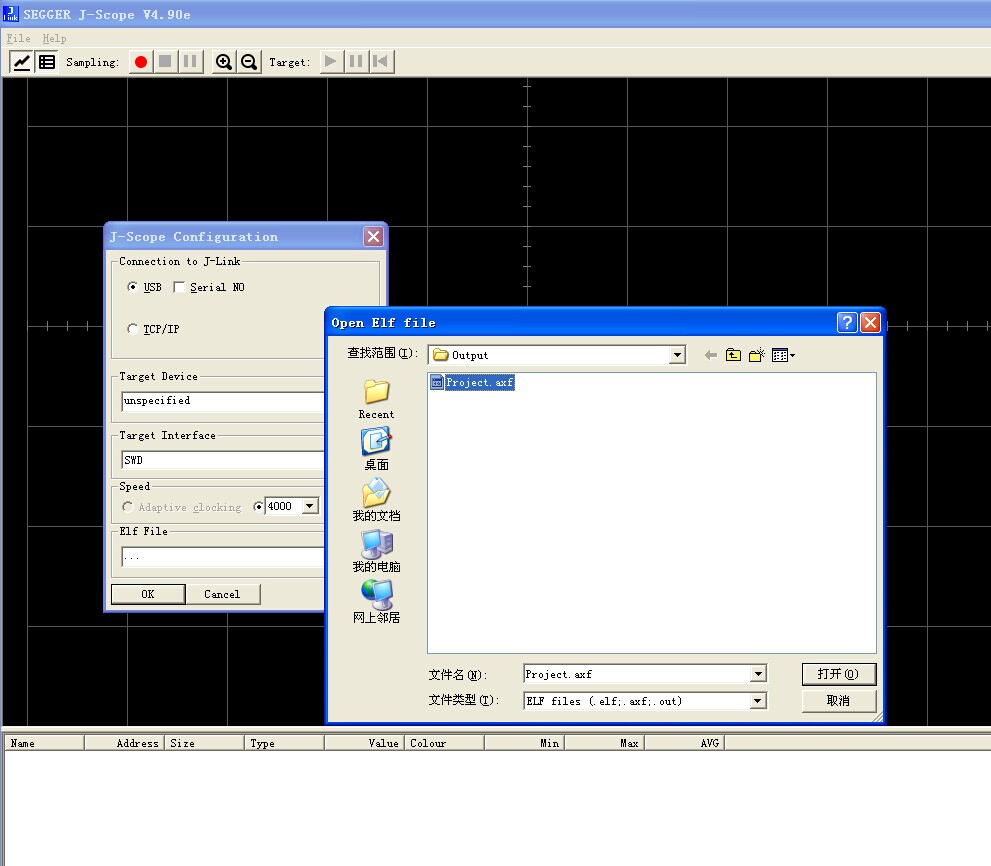This screenshot has width=991, height=866.
Task: Open the Recent places shortcut
Action: [376, 399]
